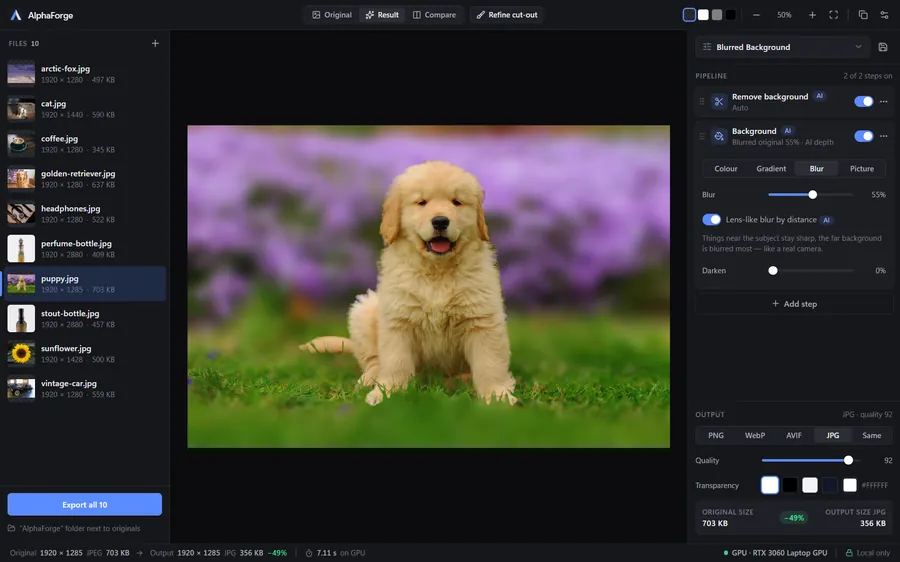Pick the black transparency fill swatch

pyautogui.click(x=790, y=485)
